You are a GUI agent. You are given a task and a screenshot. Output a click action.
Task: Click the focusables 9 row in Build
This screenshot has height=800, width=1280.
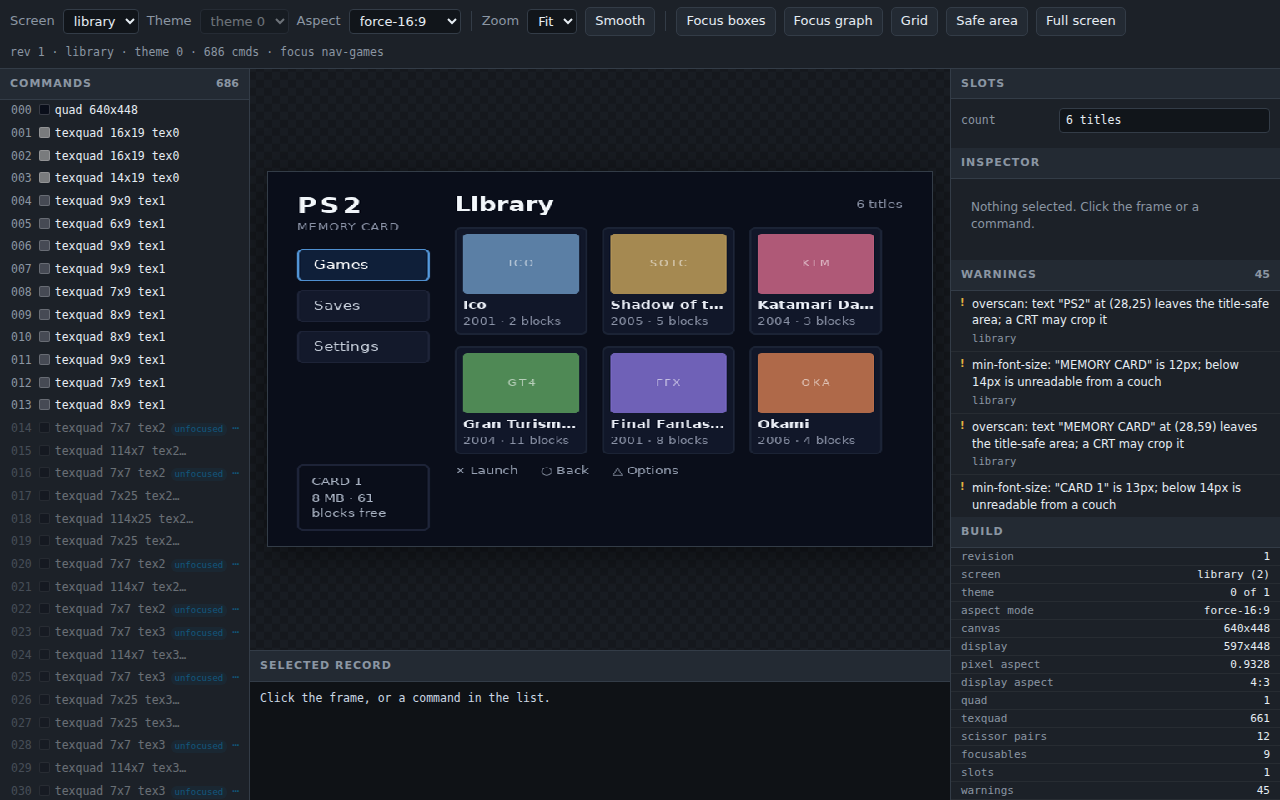(x=1115, y=754)
